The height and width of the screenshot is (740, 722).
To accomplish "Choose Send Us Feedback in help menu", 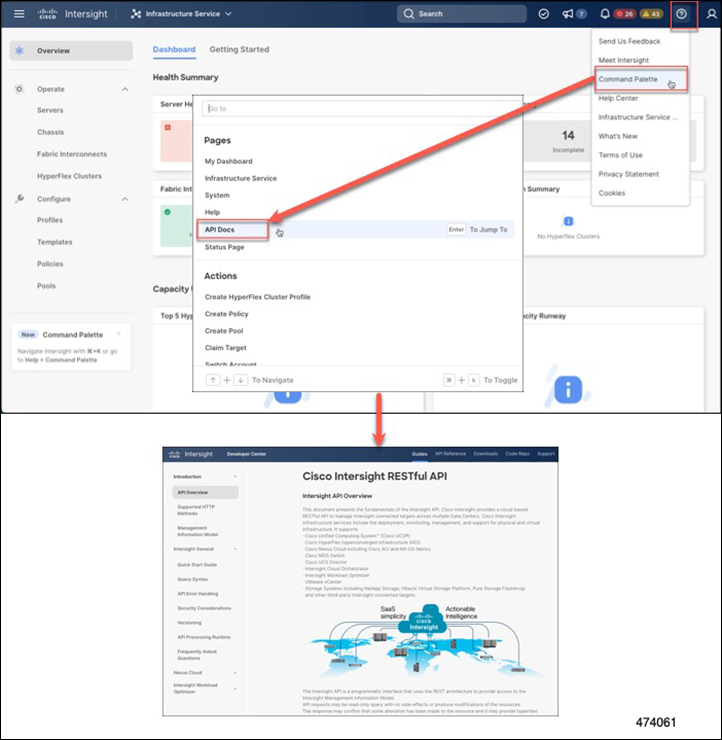I will [x=630, y=42].
